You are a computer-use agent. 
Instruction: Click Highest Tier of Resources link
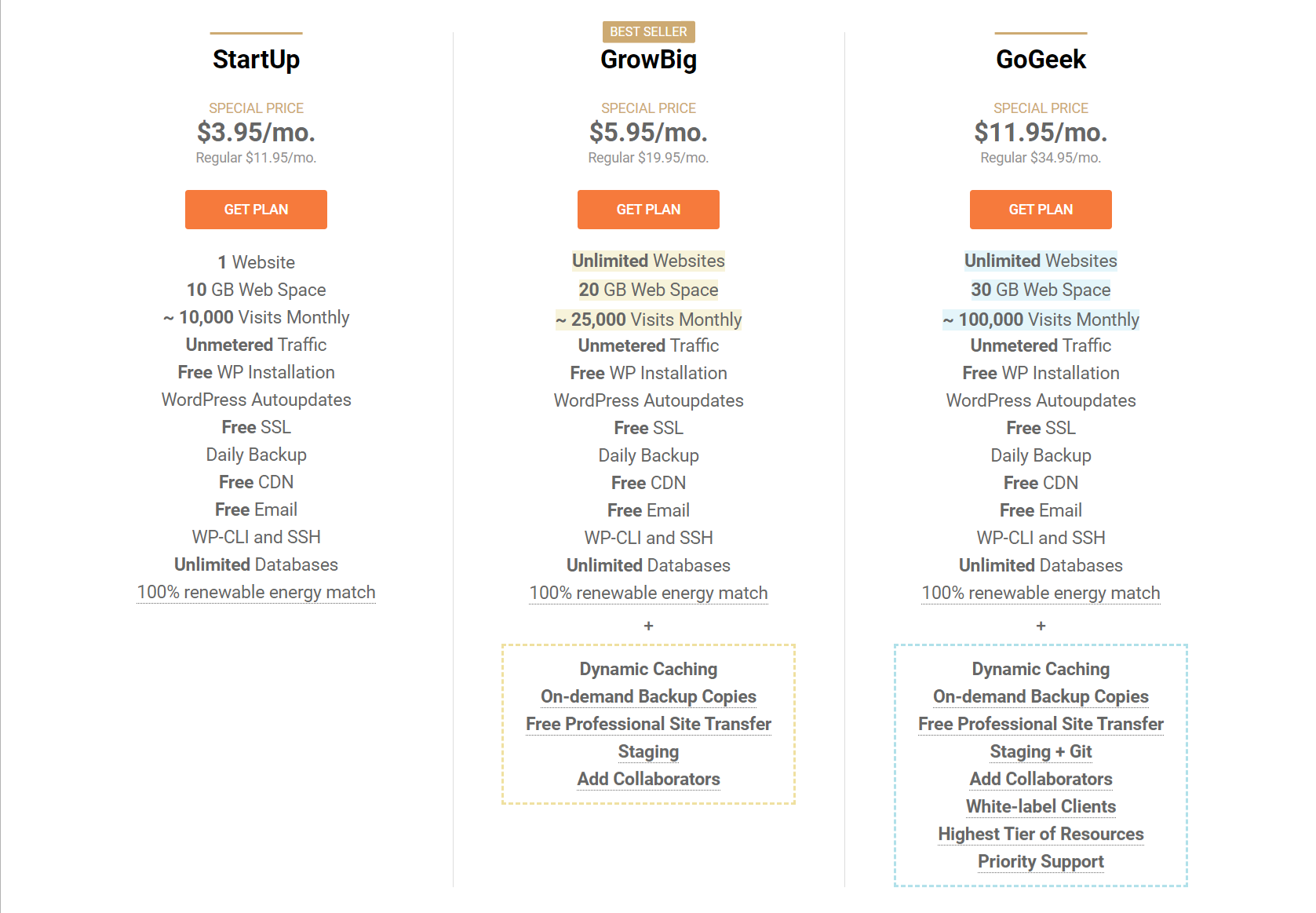[1041, 834]
